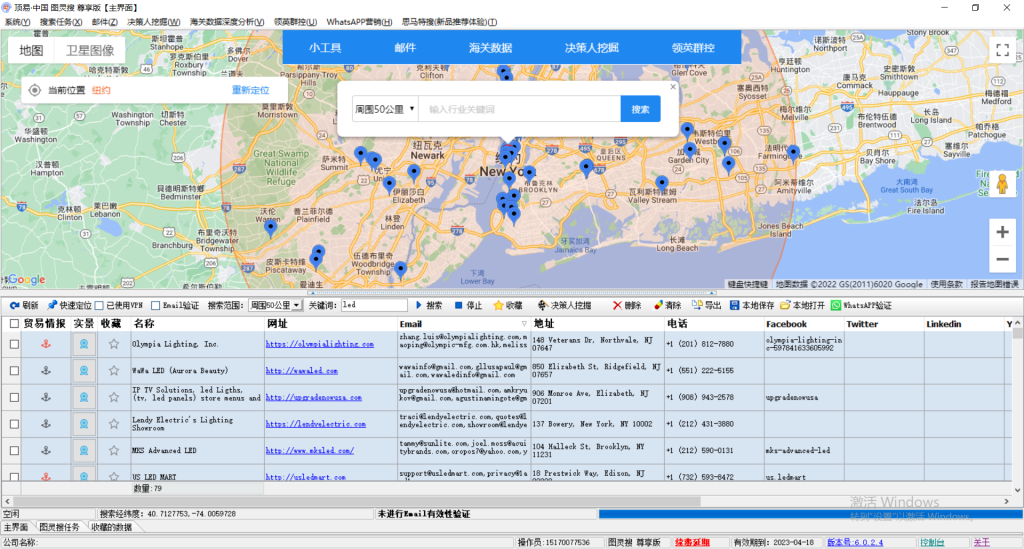Enable the 已使用VPN checkbox
This screenshot has height=549, width=1024.
(x=99, y=306)
